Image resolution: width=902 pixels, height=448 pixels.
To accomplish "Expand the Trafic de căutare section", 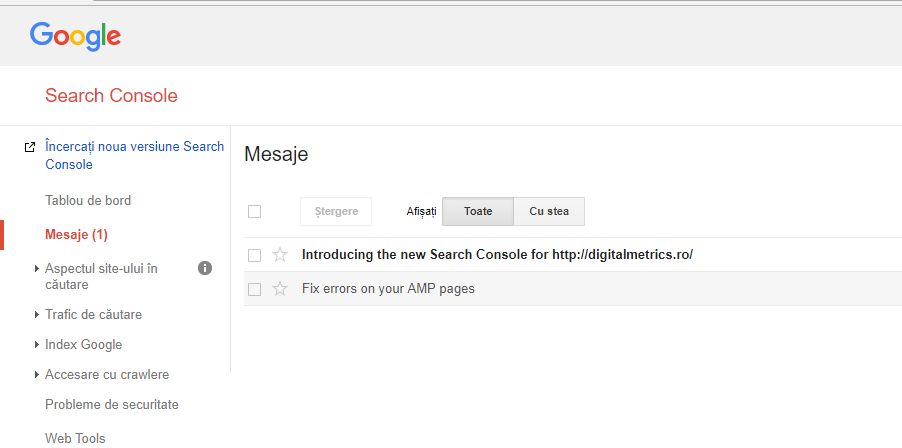I will [x=37, y=315].
